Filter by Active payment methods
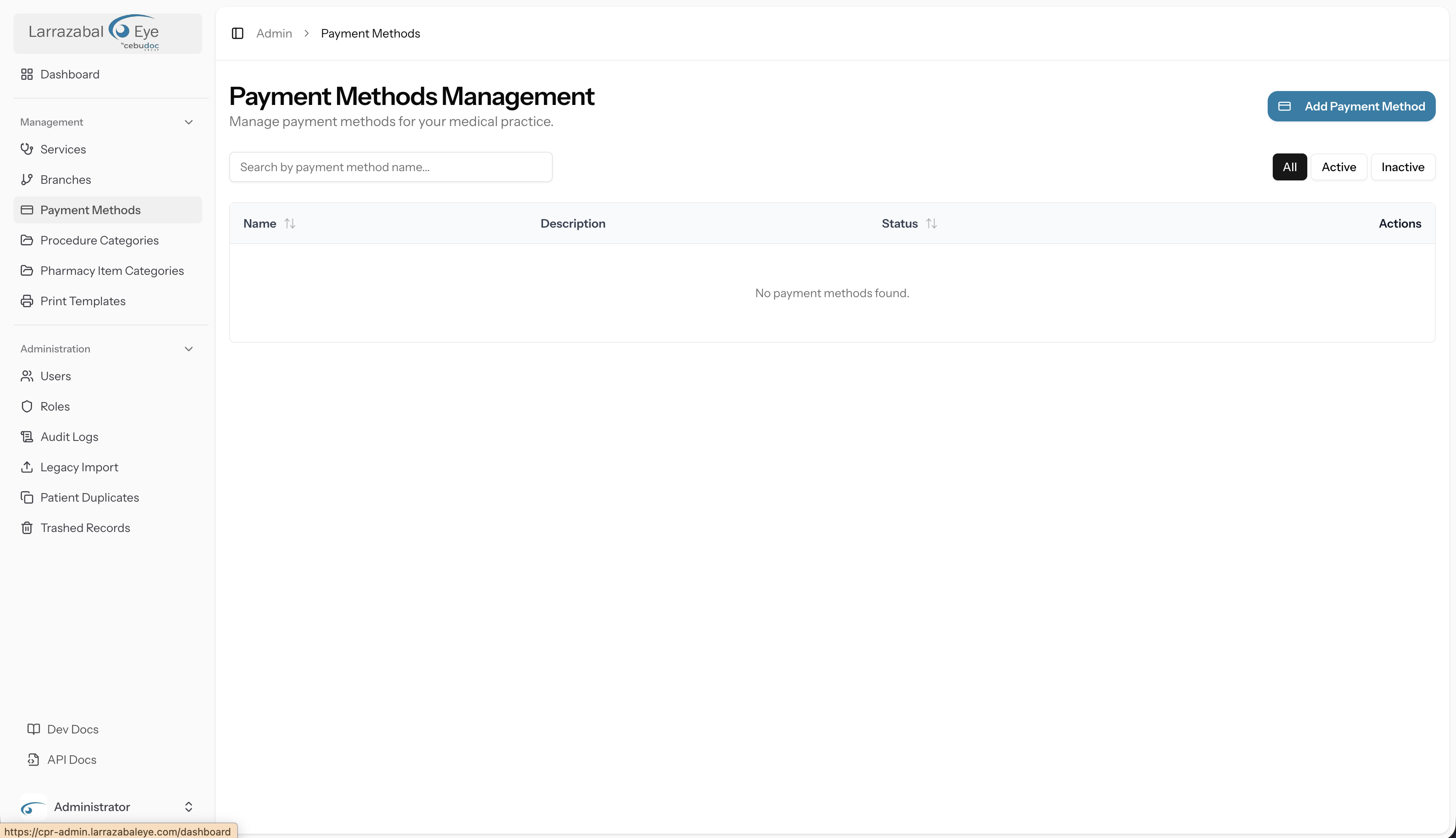 click(x=1339, y=167)
